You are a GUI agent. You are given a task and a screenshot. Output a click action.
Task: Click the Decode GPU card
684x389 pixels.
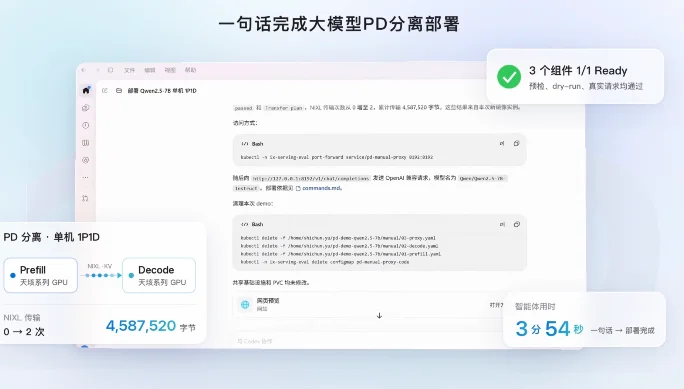[x=159, y=275]
